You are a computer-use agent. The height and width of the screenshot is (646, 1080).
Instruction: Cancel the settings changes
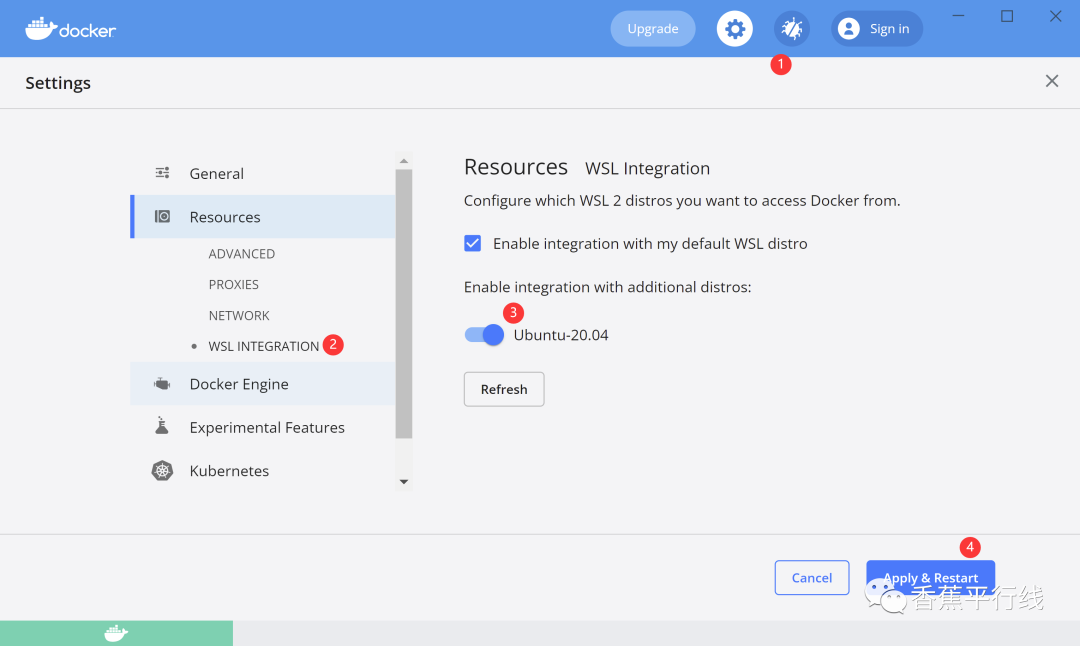click(811, 577)
